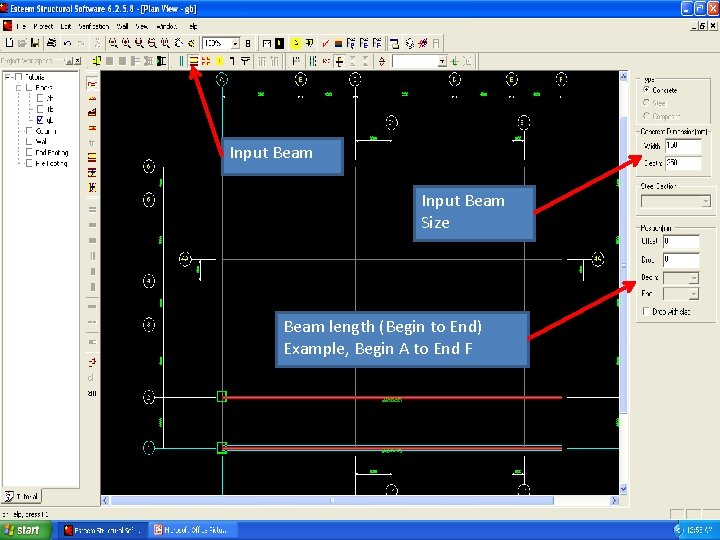The height and width of the screenshot is (540, 720).
Task: Click the beam Width input field
Action: pyautogui.click(x=683, y=146)
